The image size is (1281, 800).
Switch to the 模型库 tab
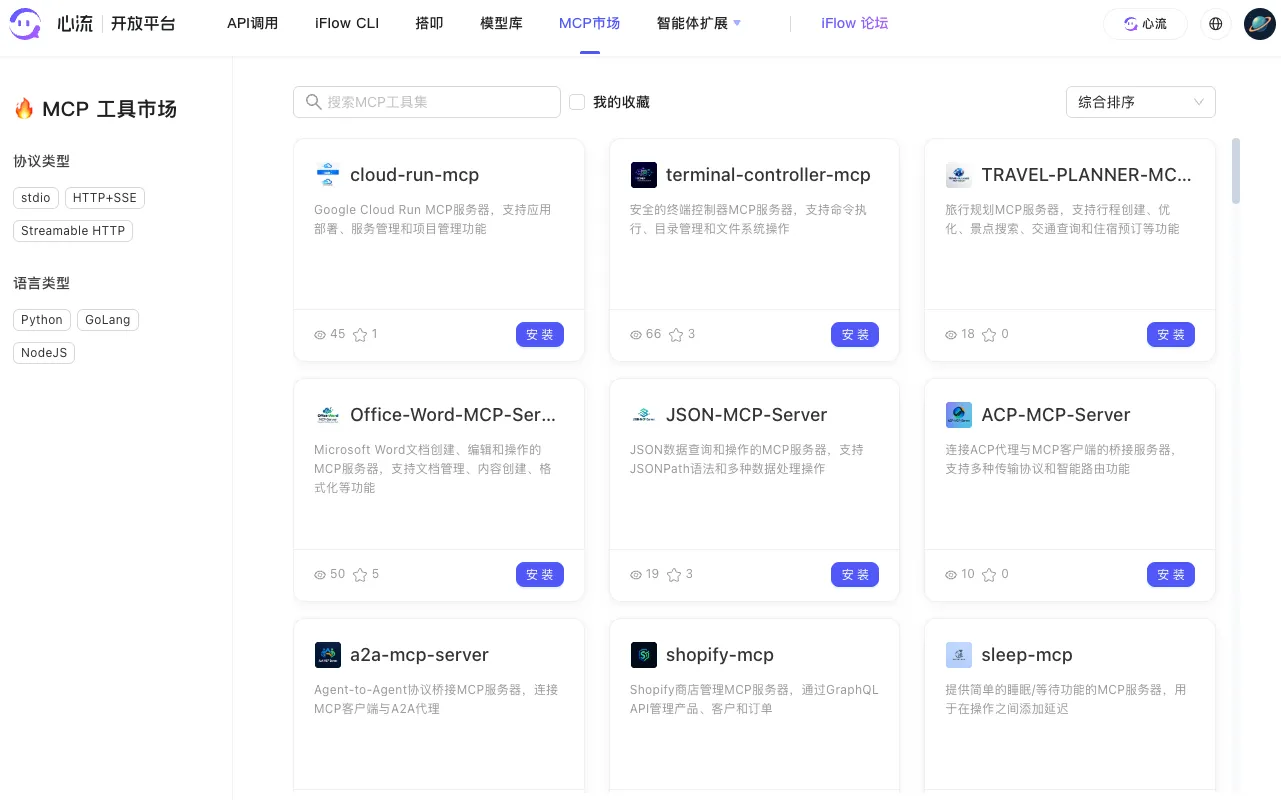501,23
